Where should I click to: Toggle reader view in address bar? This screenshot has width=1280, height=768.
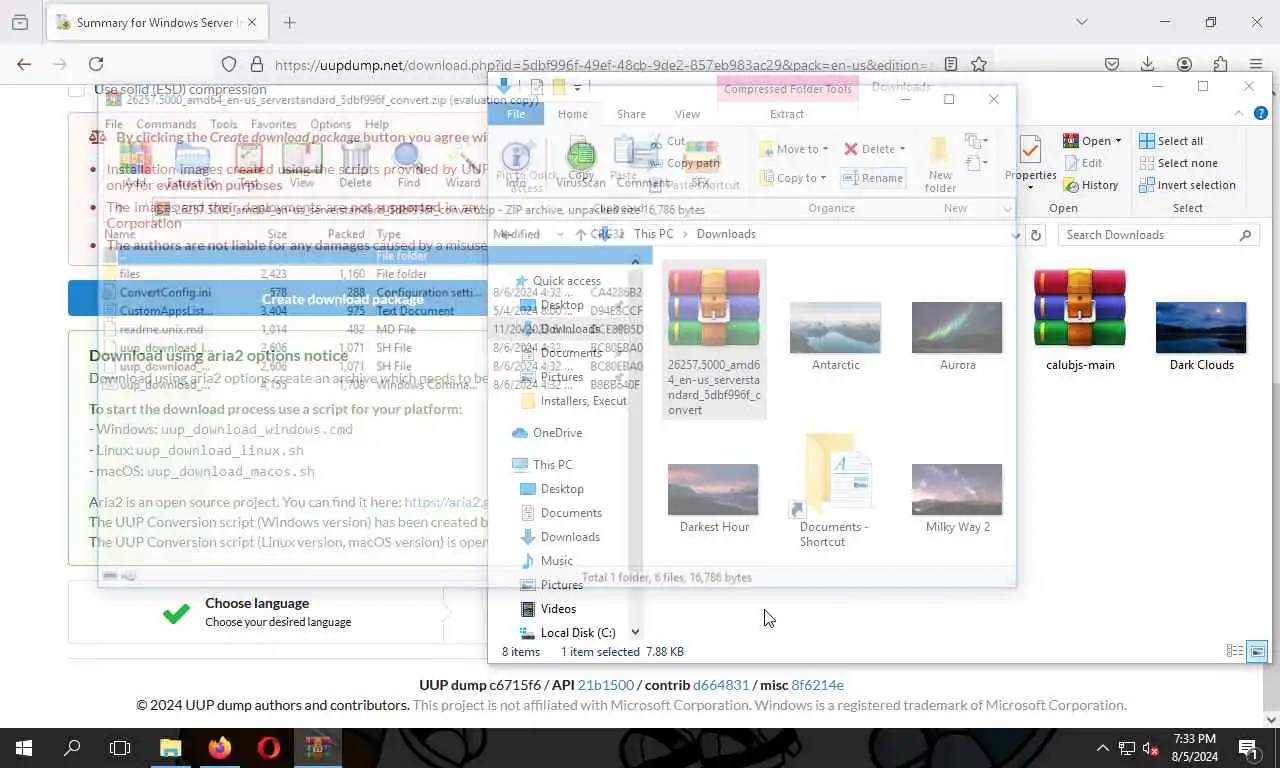point(951,64)
